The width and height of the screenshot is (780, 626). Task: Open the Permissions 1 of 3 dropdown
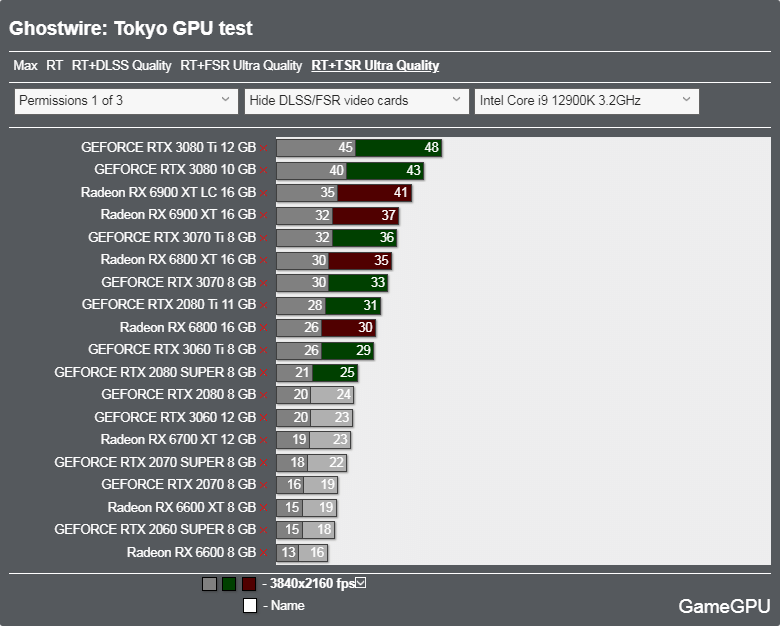click(126, 101)
